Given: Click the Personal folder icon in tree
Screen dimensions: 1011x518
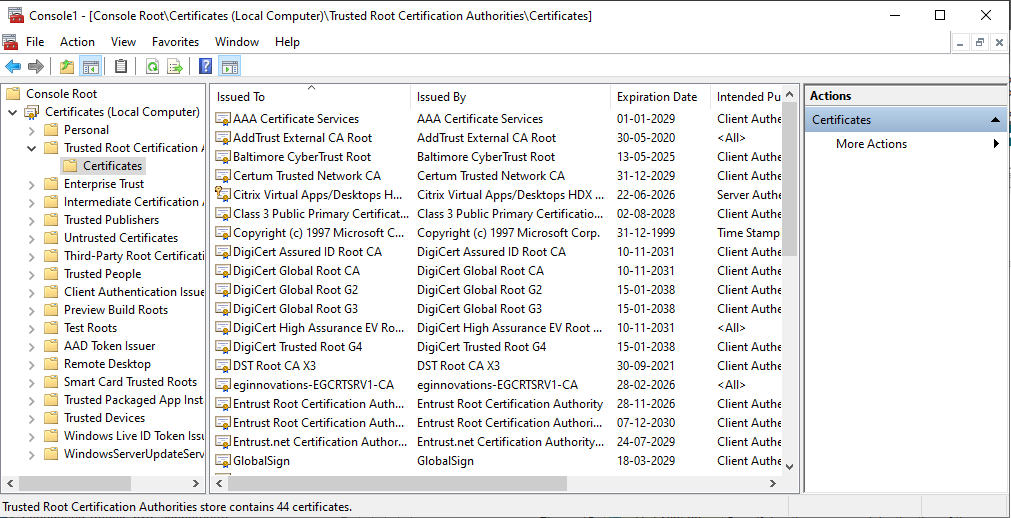Looking at the screenshot, I should click(52, 130).
